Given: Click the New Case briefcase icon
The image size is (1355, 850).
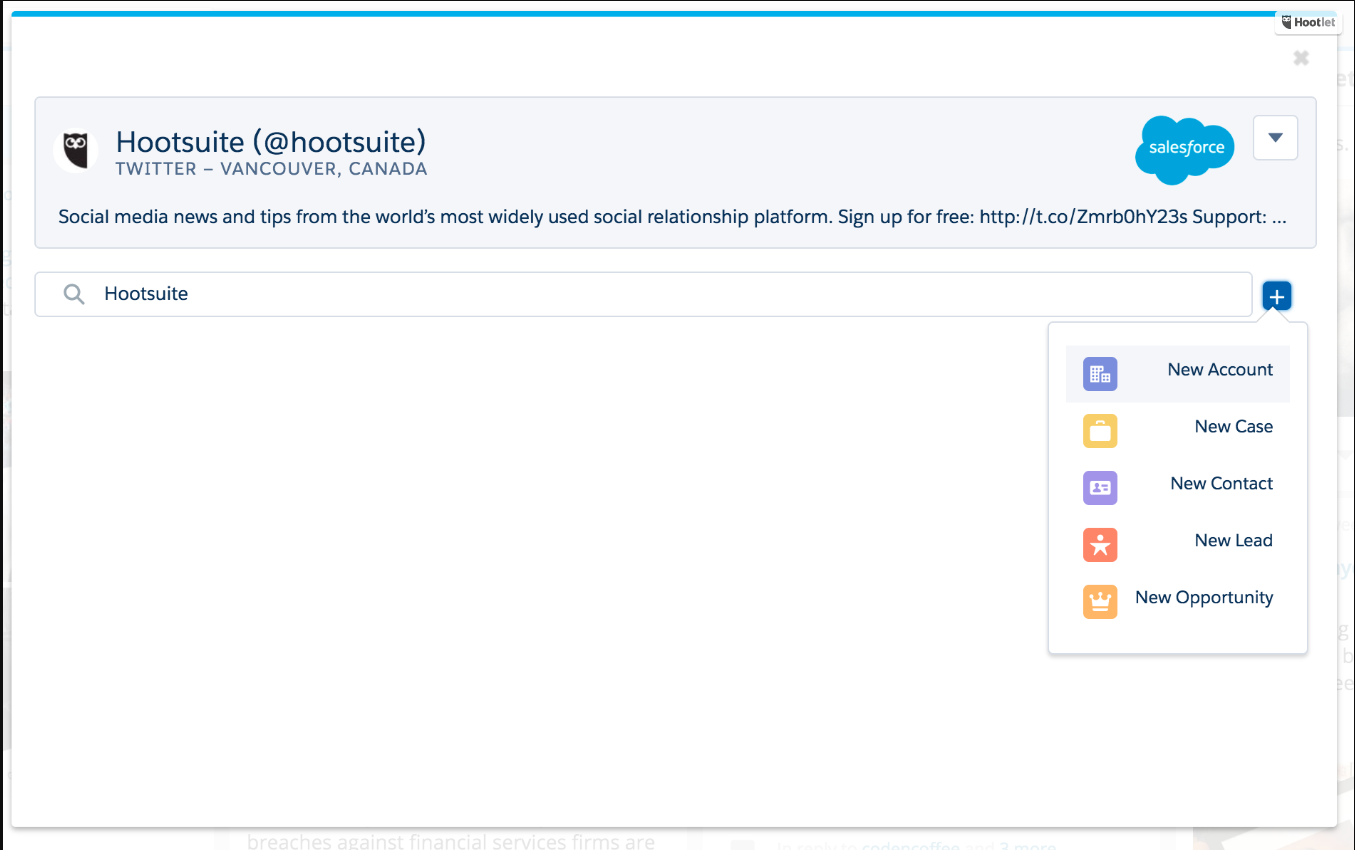Looking at the screenshot, I should pyautogui.click(x=1100, y=431).
